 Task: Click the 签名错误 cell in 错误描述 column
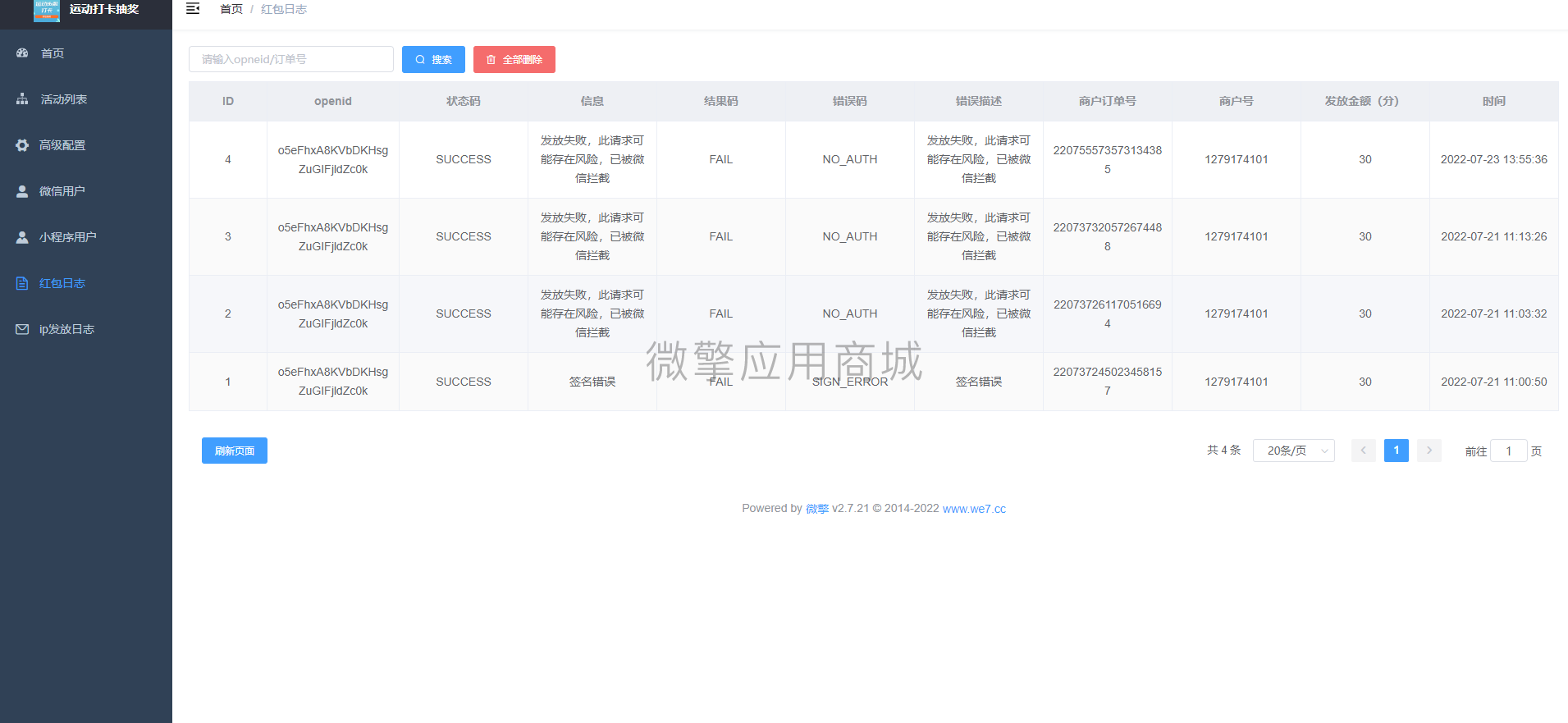click(x=979, y=382)
